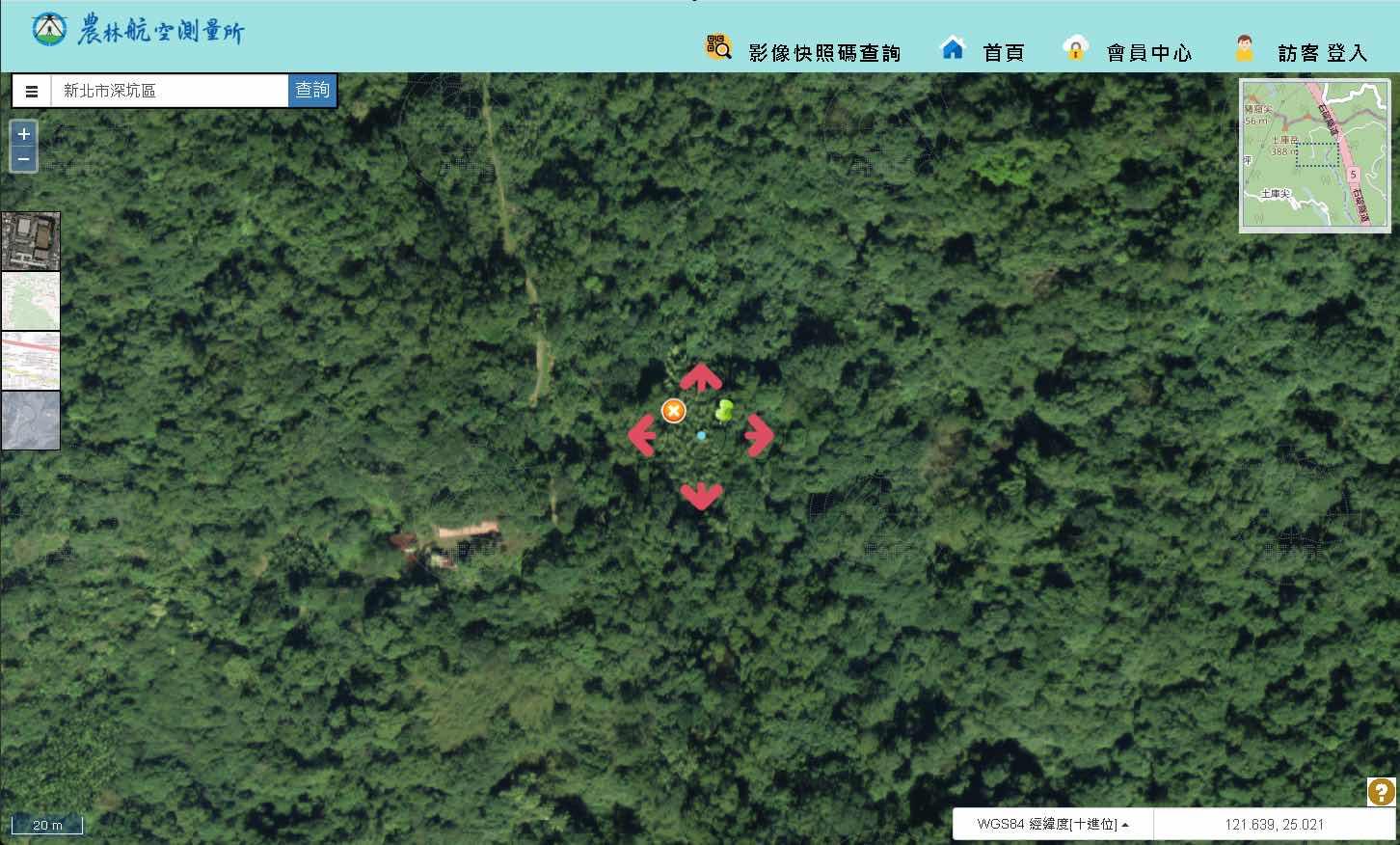Close marker with orange X icon
Screen dimensions: 1400x845
(x=673, y=411)
